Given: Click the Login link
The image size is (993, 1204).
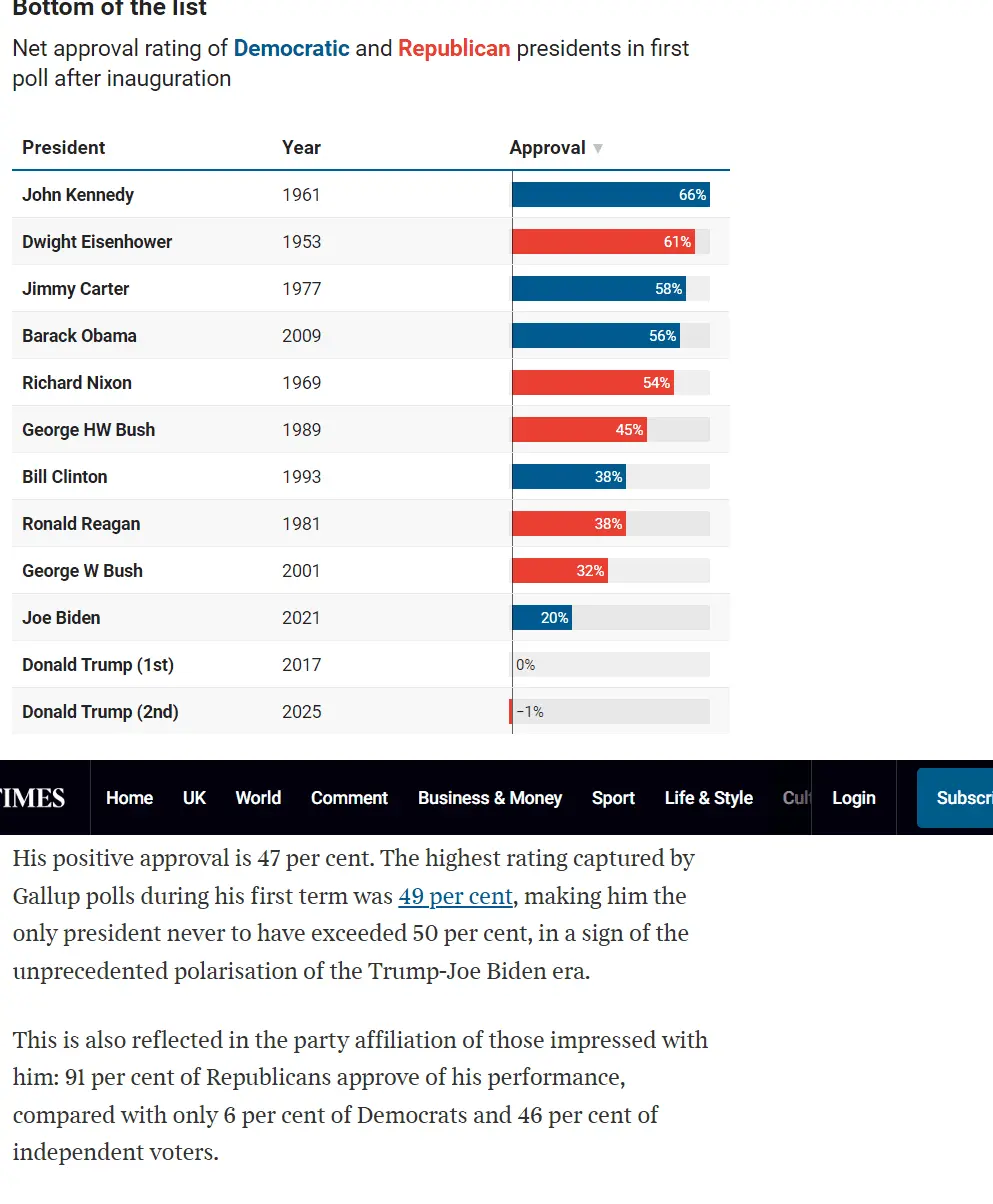Looking at the screenshot, I should pos(853,798).
